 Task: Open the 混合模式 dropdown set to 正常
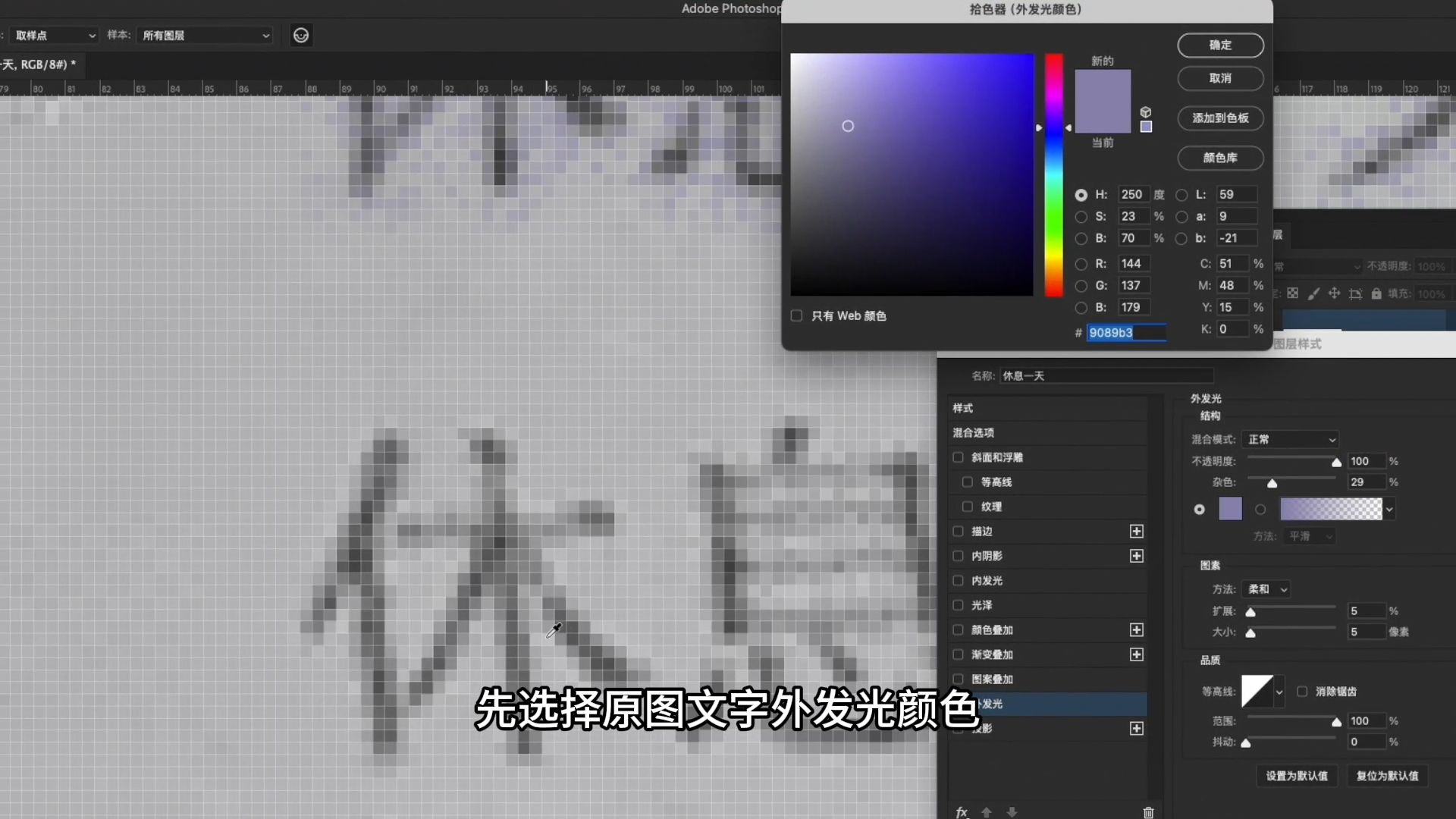pos(1290,440)
